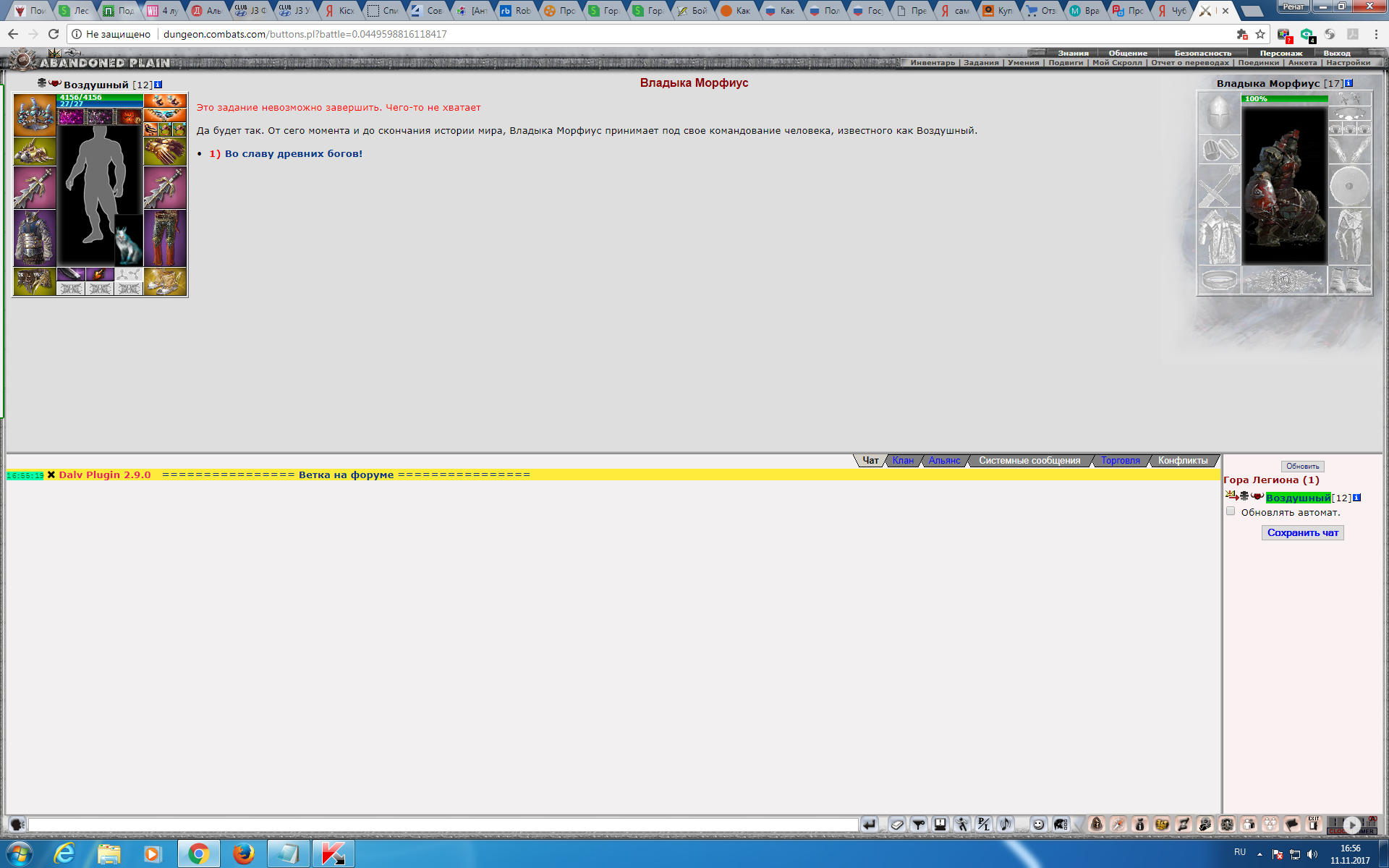Image resolution: width=1389 pixels, height=868 pixels.
Task: Click the exchange arrows icon
Action: [x=1184, y=824]
